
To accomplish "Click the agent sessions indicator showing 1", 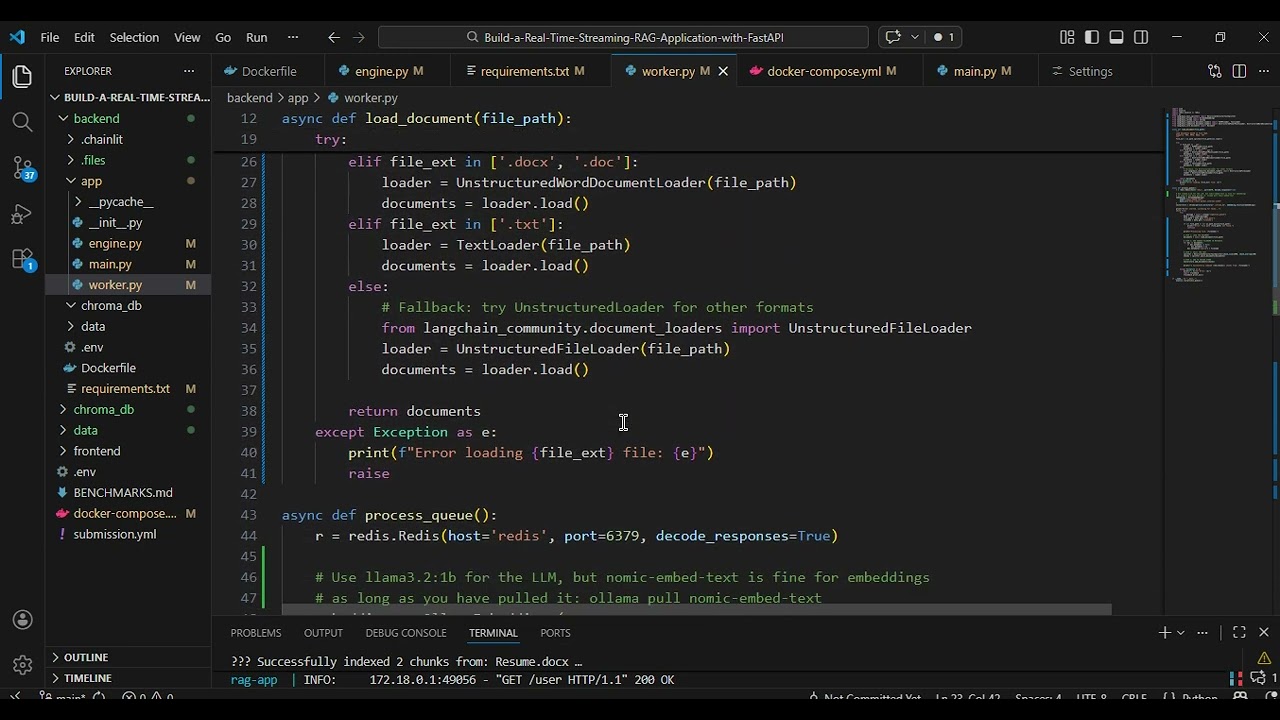I will [944, 37].
